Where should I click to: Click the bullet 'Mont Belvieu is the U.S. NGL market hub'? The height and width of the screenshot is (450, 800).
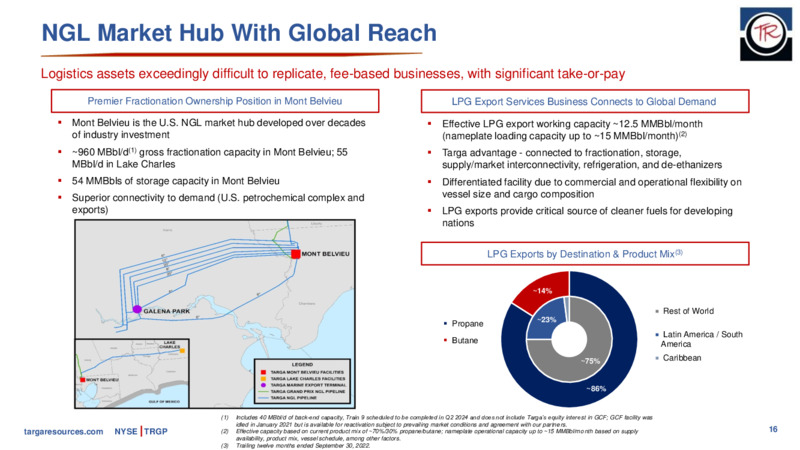[x=218, y=129]
